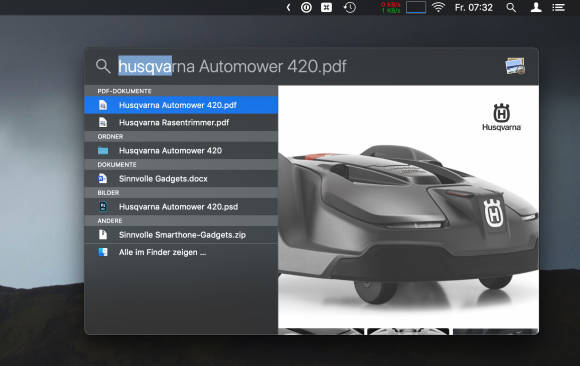Click the PDF icon beside Husqvarna Rasentrimmer.pdf
The height and width of the screenshot is (366, 580).
(x=103, y=122)
